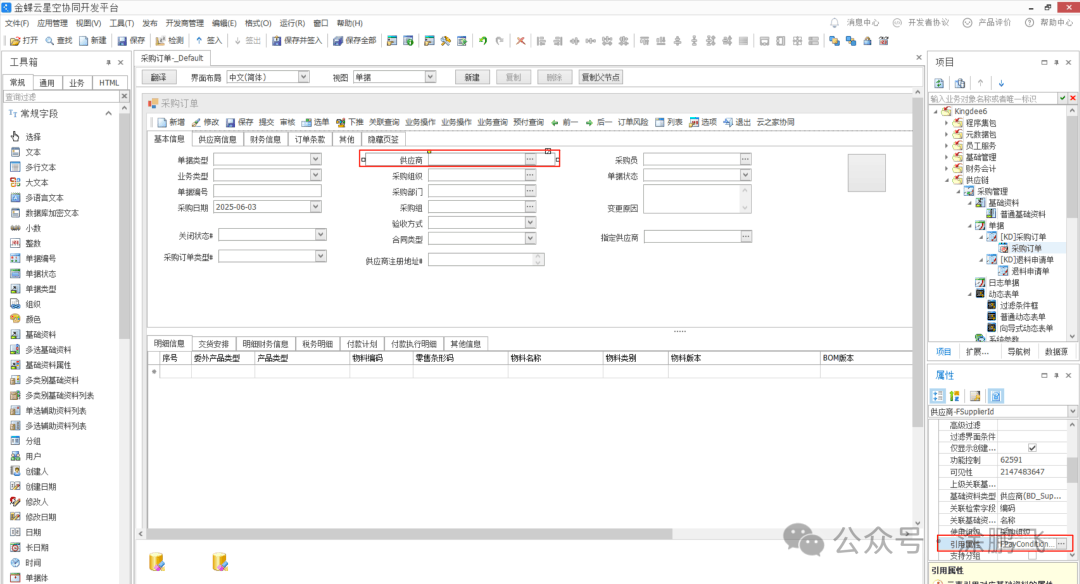Switch to the 财务信息 form tab
The height and width of the screenshot is (584, 1080).
tap(265, 140)
